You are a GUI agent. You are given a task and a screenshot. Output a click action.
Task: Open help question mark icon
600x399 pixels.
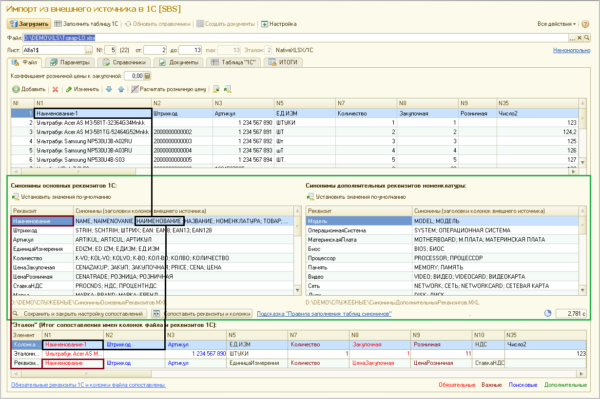pos(585,24)
